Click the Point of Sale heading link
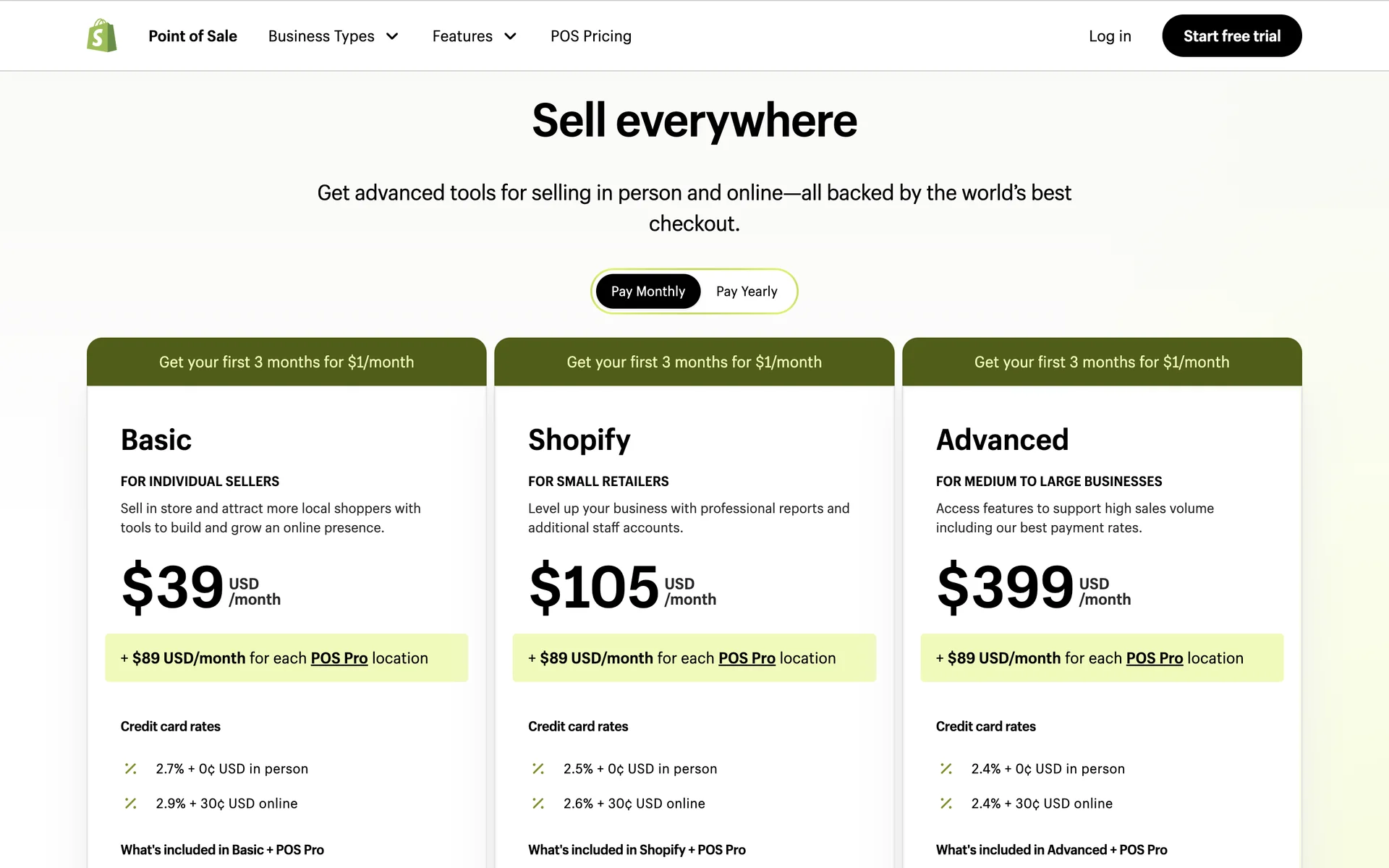 click(x=192, y=36)
